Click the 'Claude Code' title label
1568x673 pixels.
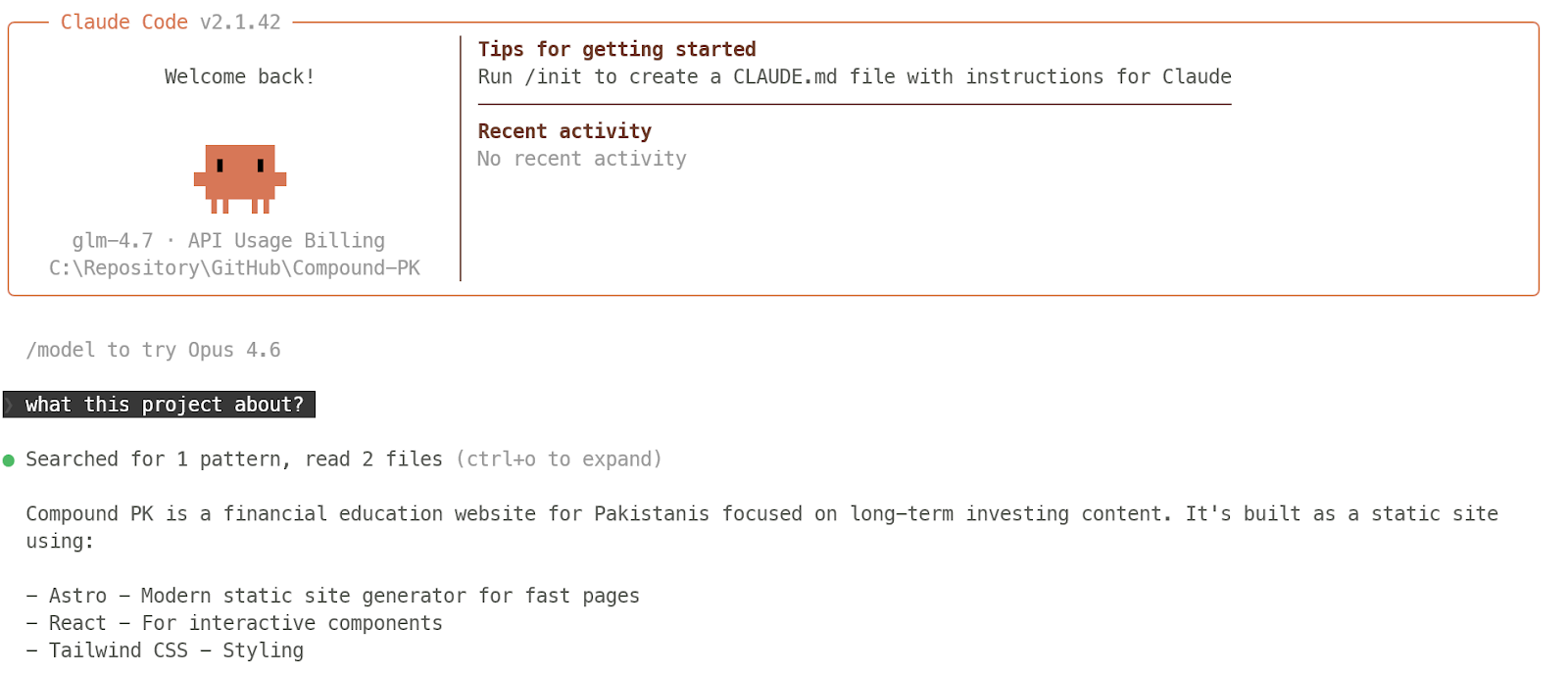tap(123, 22)
